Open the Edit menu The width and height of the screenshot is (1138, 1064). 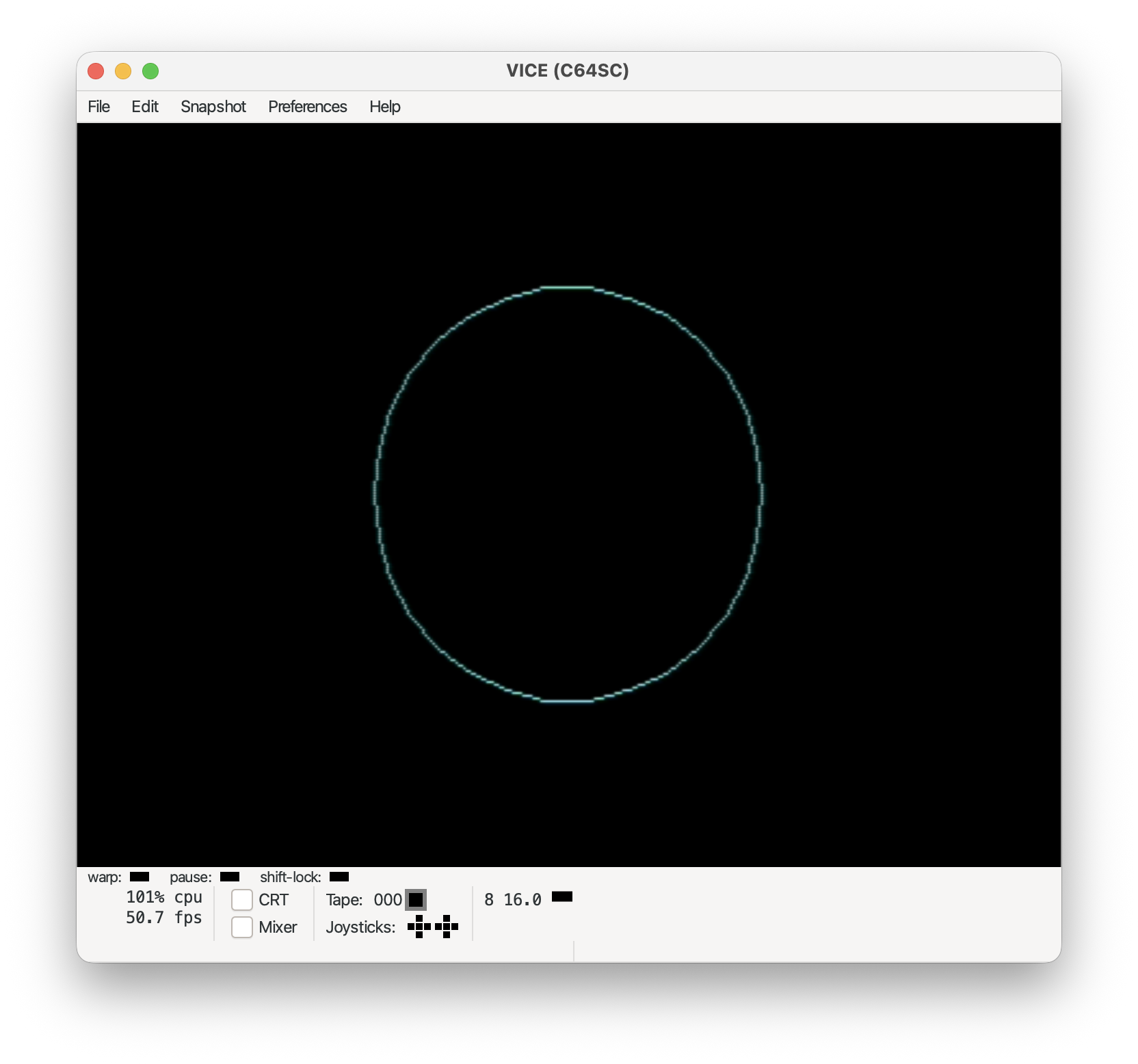pyautogui.click(x=145, y=107)
